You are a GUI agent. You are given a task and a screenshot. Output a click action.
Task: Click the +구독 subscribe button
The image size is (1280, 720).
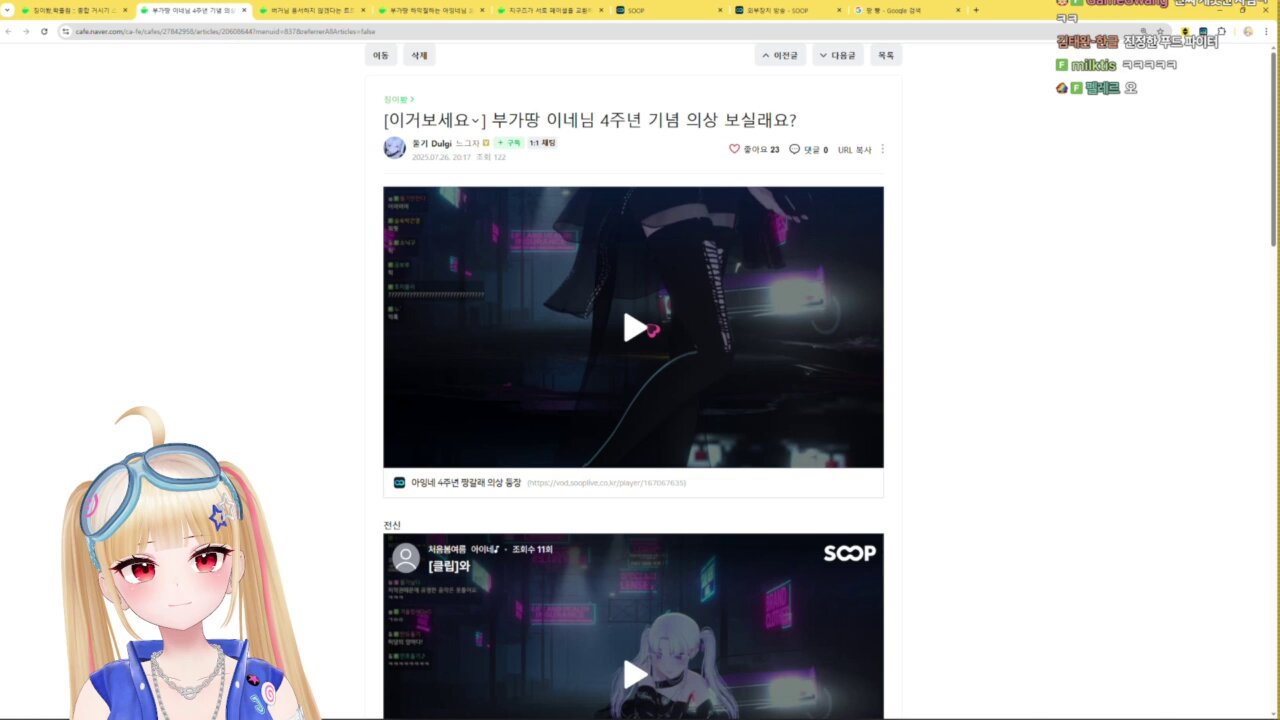509,143
